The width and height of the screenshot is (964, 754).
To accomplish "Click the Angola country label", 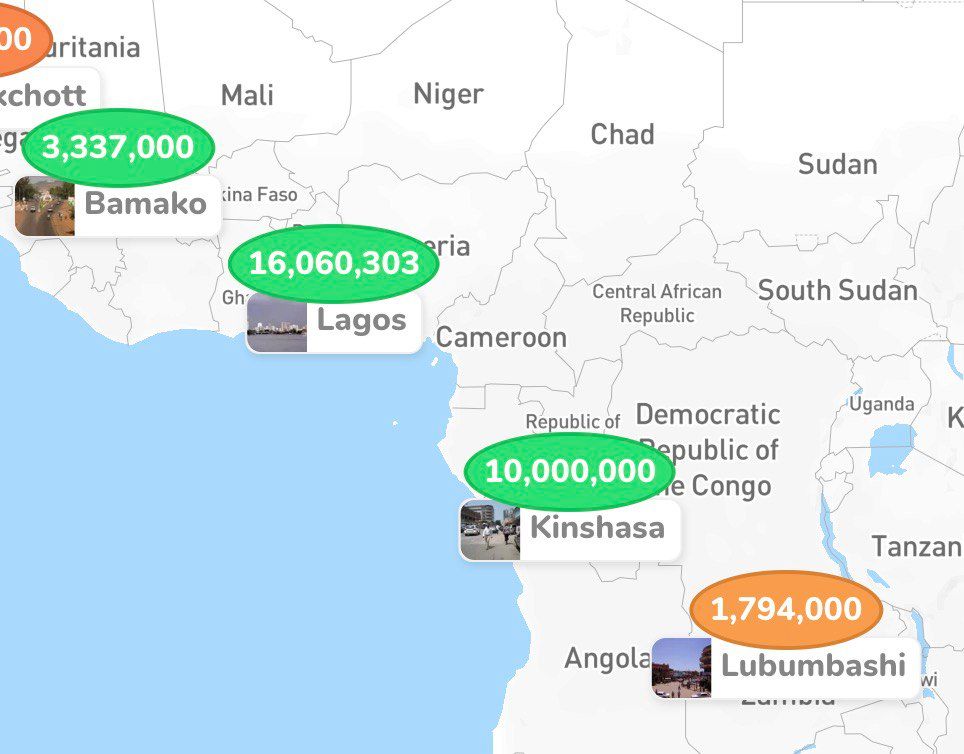I will [x=607, y=659].
